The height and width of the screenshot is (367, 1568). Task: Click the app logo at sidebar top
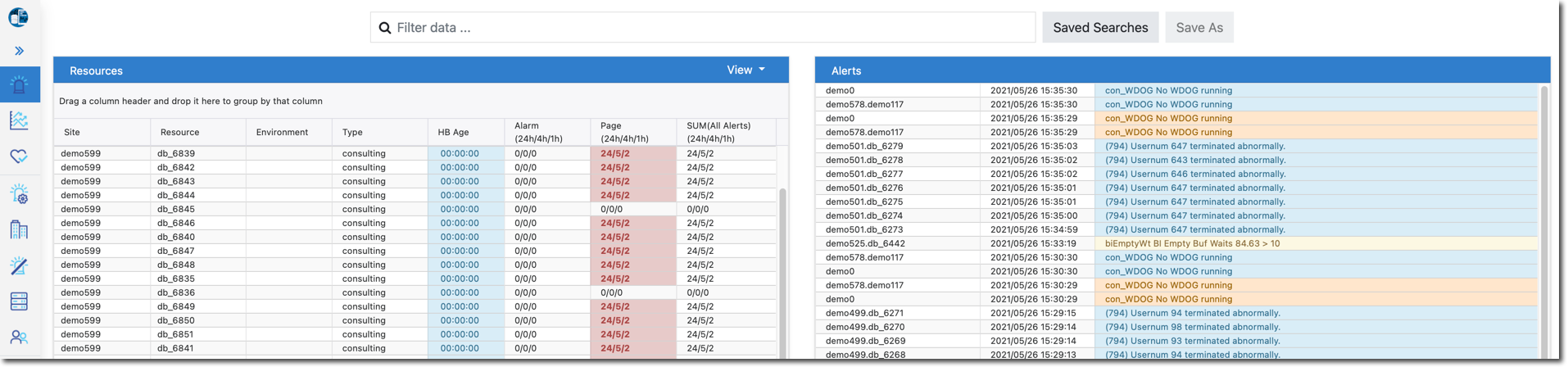click(19, 16)
